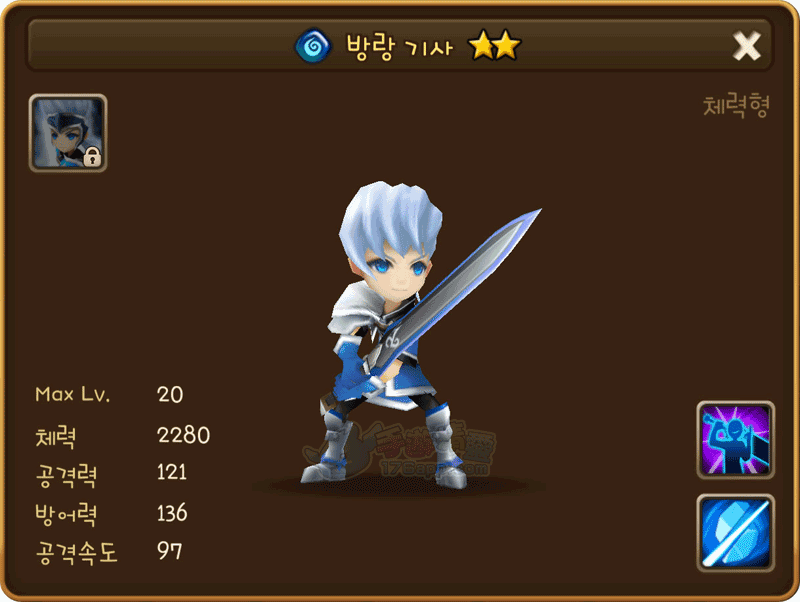Image resolution: width=800 pixels, height=602 pixels.
Task: Click the 136 defense value
Action: click(x=172, y=513)
